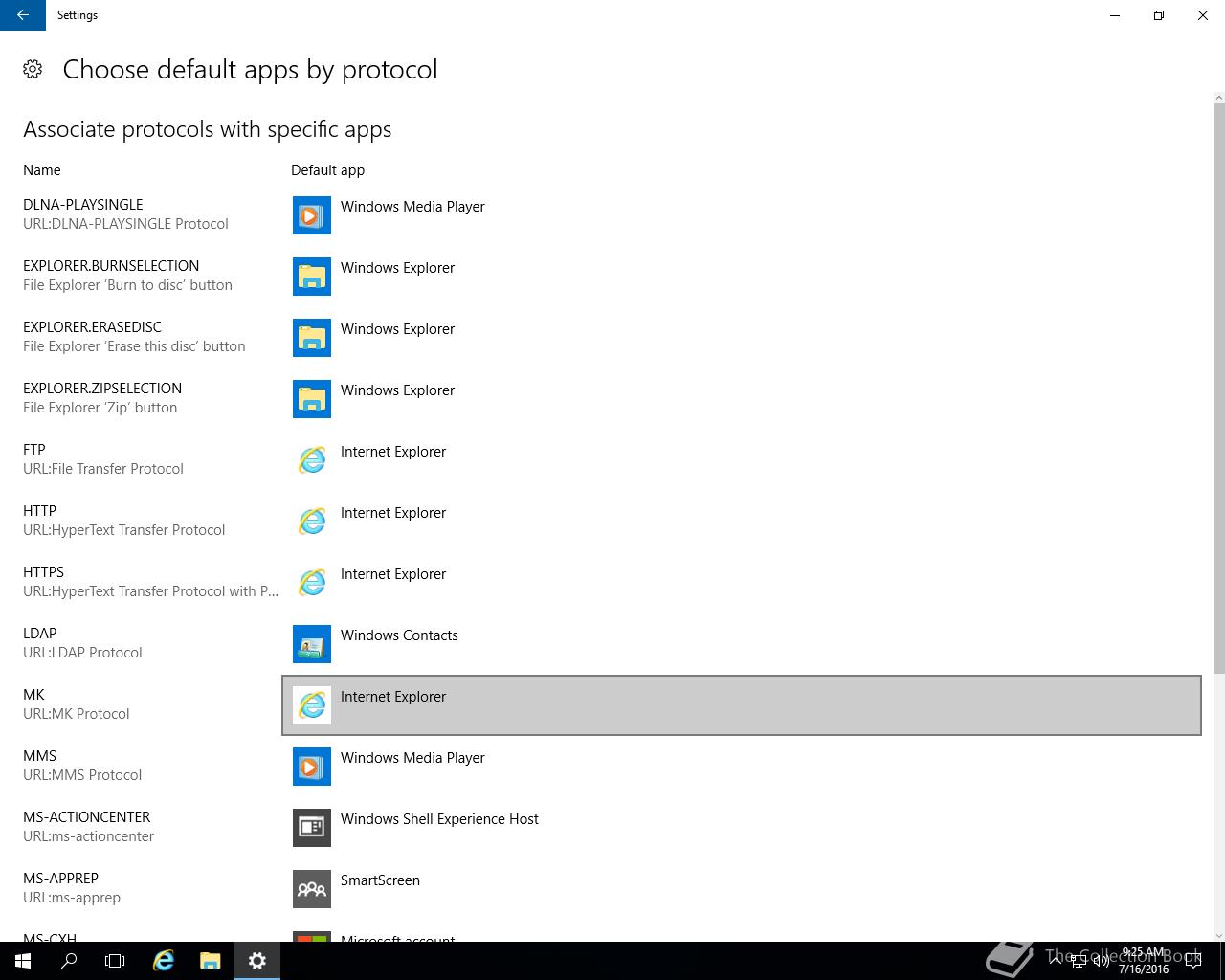The height and width of the screenshot is (980, 1225).
Task: Click the Windows Media Player icon for MMS
Action: coord(312,767)
